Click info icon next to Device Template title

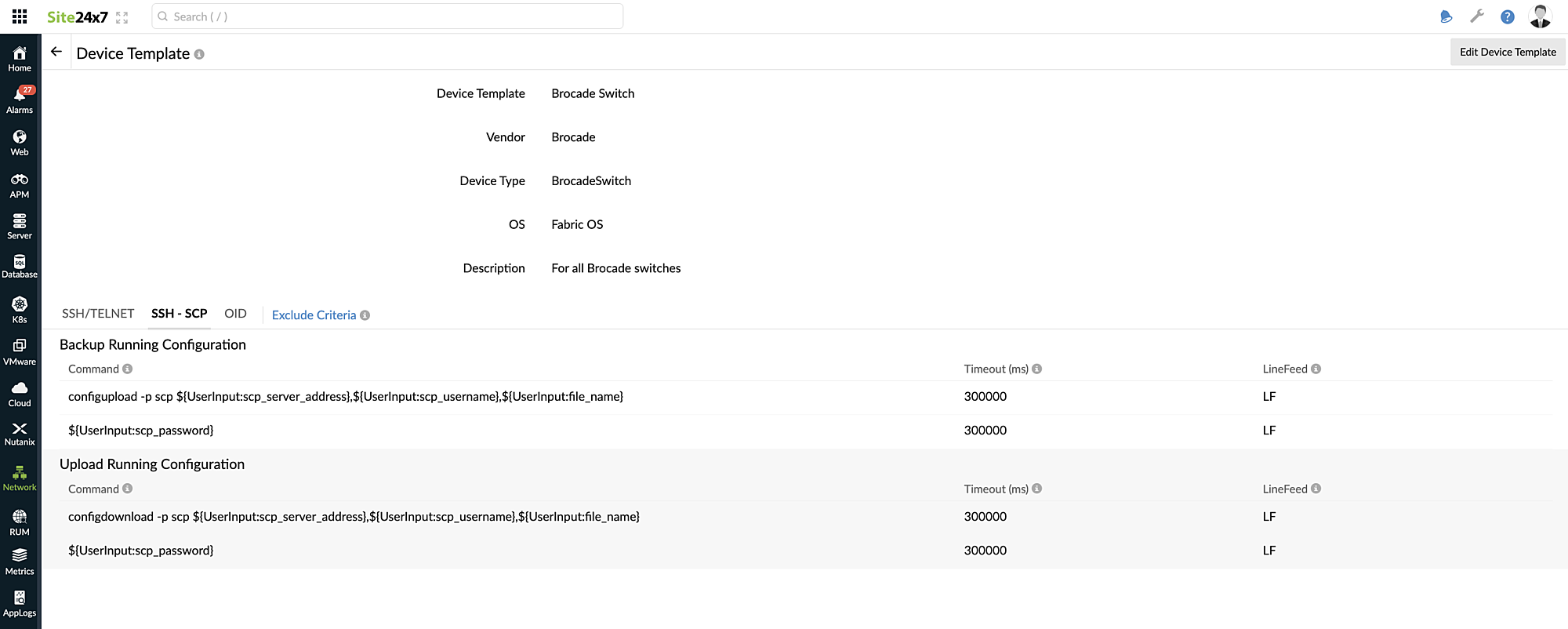pyautogui.click(x=199, y=54)
